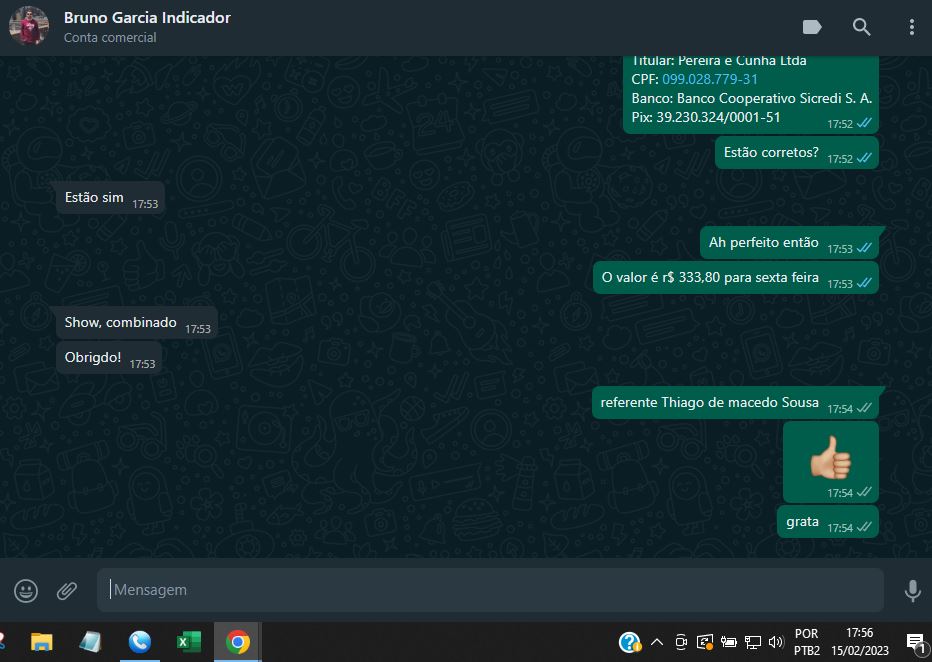Open the Windows notification center
The width and height of the screenshot is (932, 662).
pos(914,642)
